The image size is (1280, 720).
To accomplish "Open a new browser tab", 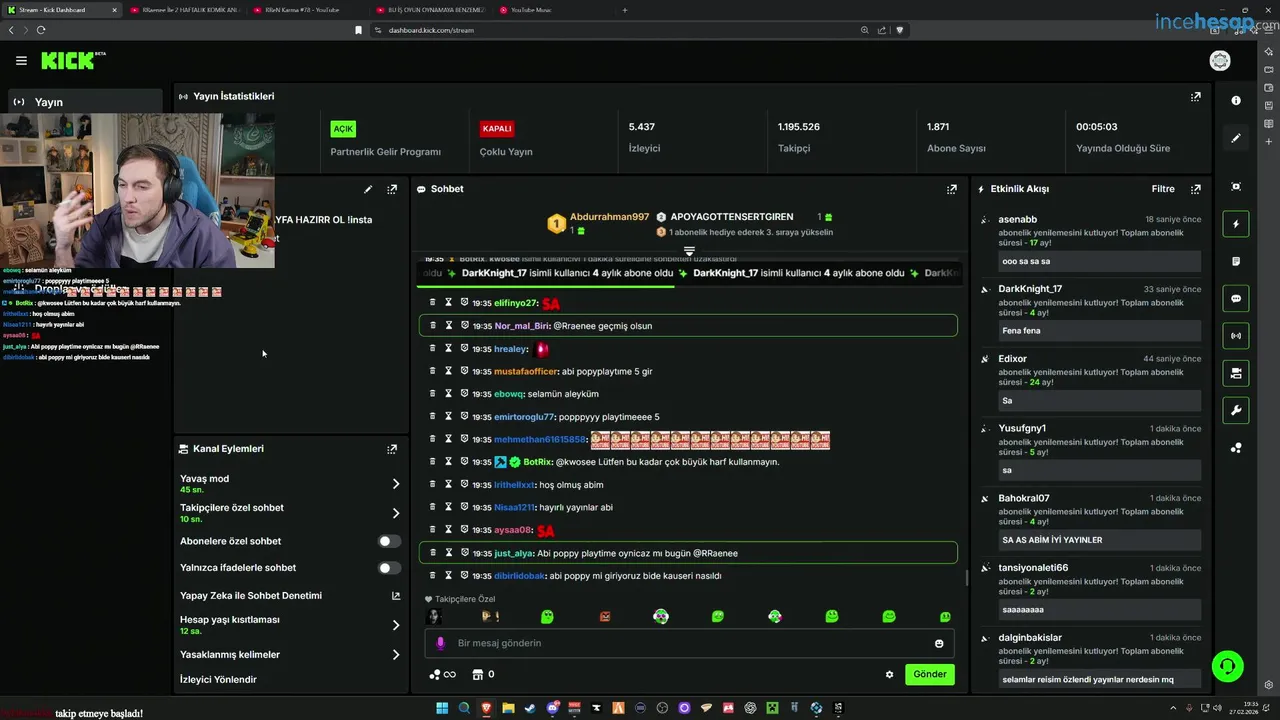I will point(625,10).
